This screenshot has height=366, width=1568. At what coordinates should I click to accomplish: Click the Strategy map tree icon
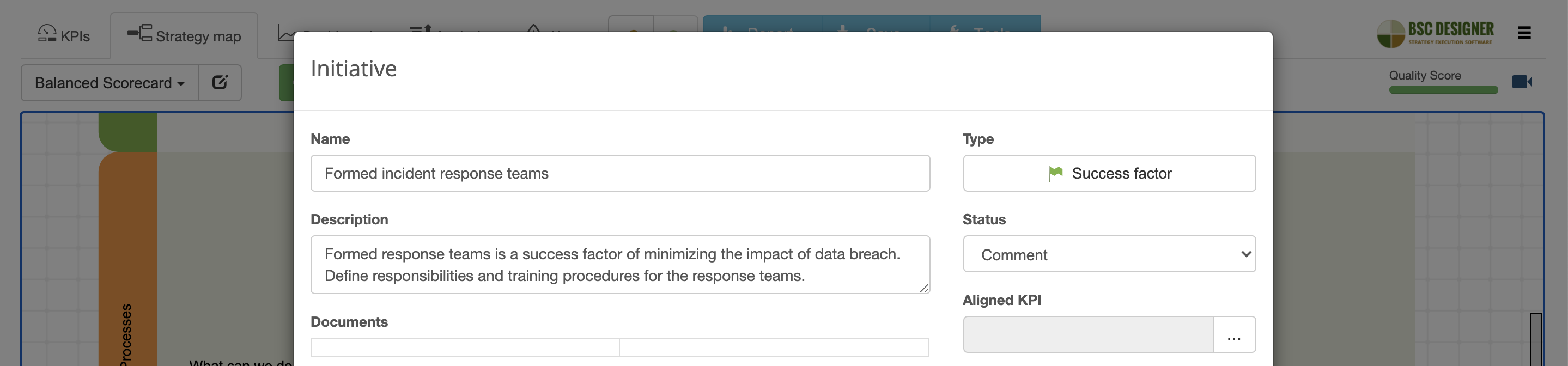point(139,33)
